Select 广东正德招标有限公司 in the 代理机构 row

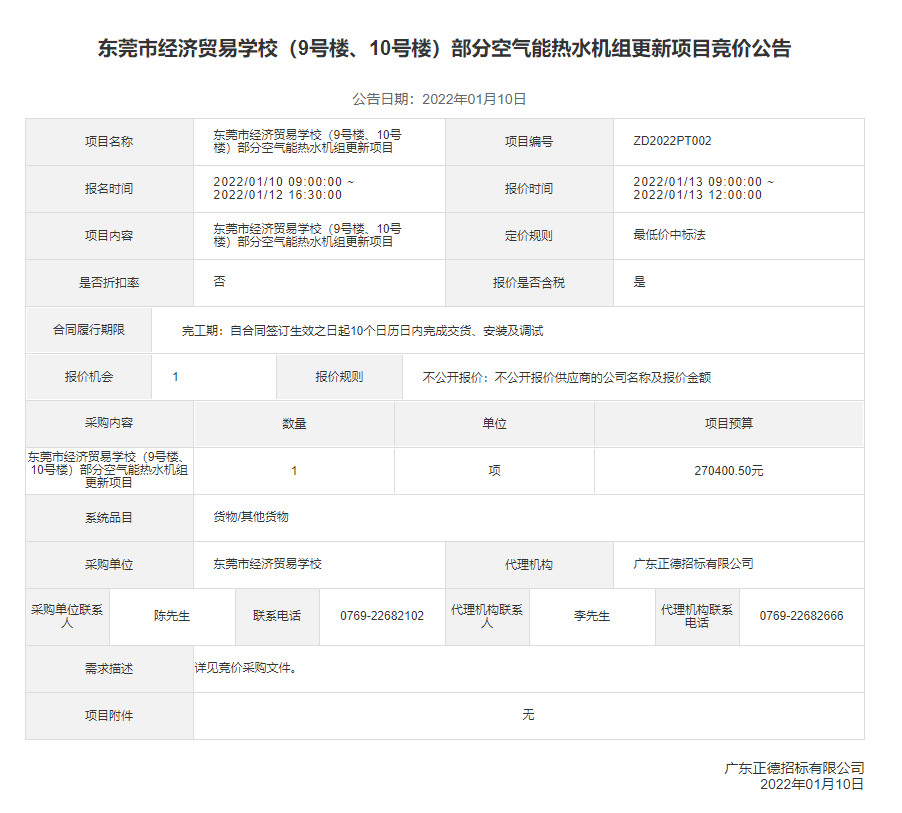tap(693, 564)
